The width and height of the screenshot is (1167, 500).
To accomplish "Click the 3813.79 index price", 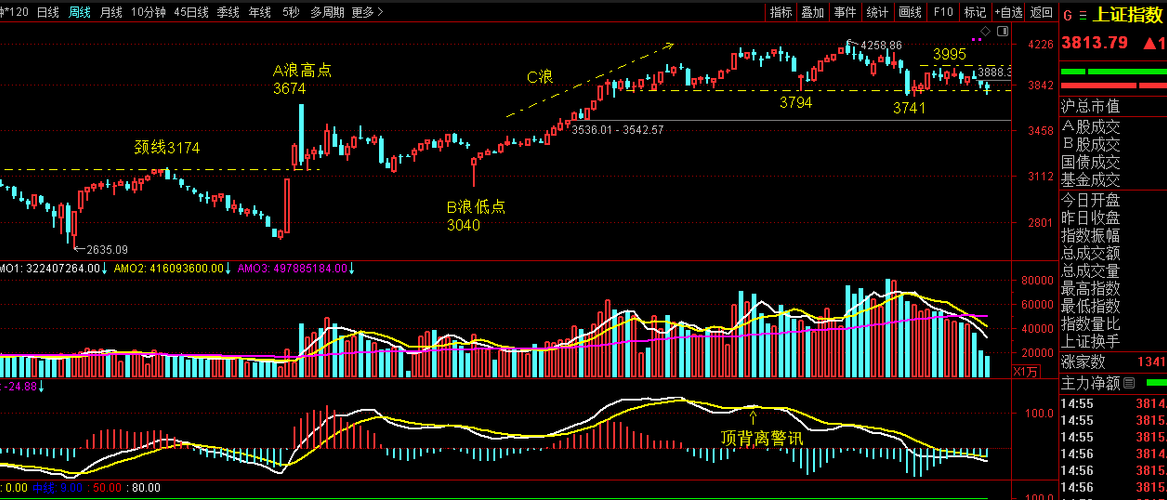I will tap(1094, 42).
